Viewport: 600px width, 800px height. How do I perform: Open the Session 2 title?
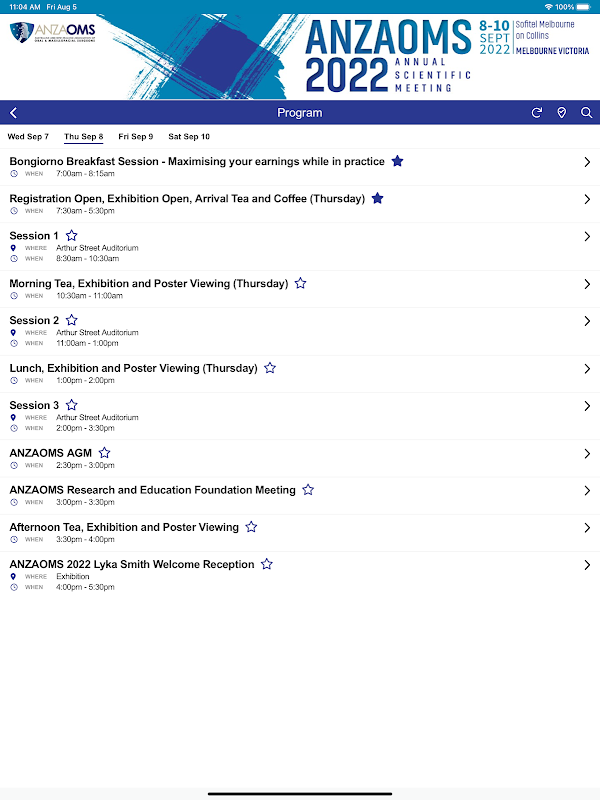tap(34, 320)
